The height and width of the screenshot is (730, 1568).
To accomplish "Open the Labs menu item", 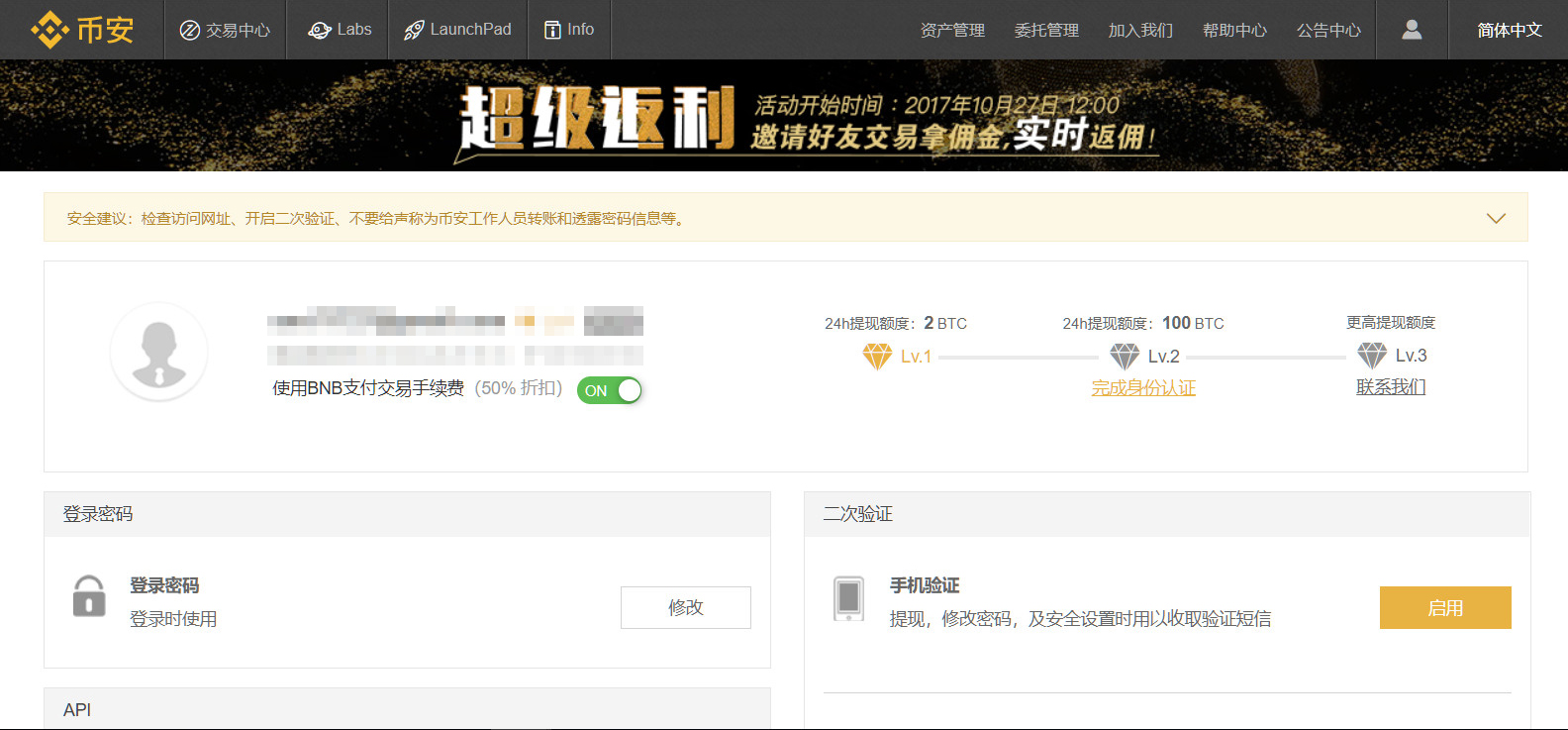I will coord(339,30).
